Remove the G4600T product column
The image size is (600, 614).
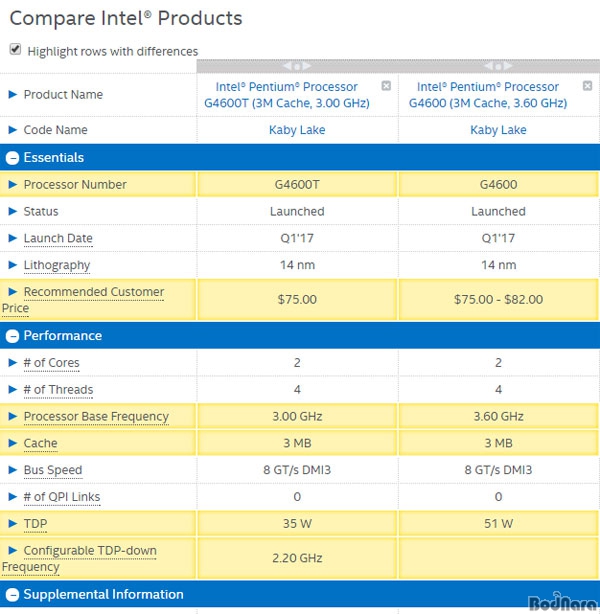386,86
